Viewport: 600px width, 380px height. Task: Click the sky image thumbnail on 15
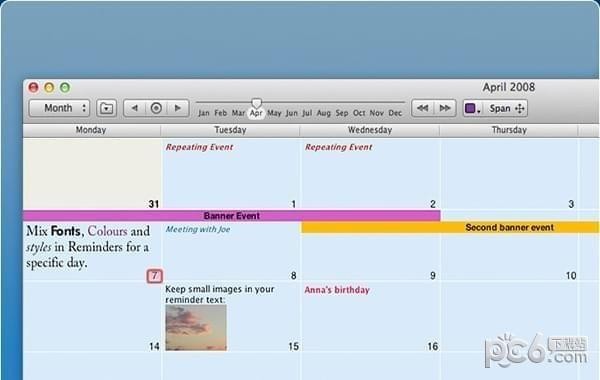tap(196, 328)
